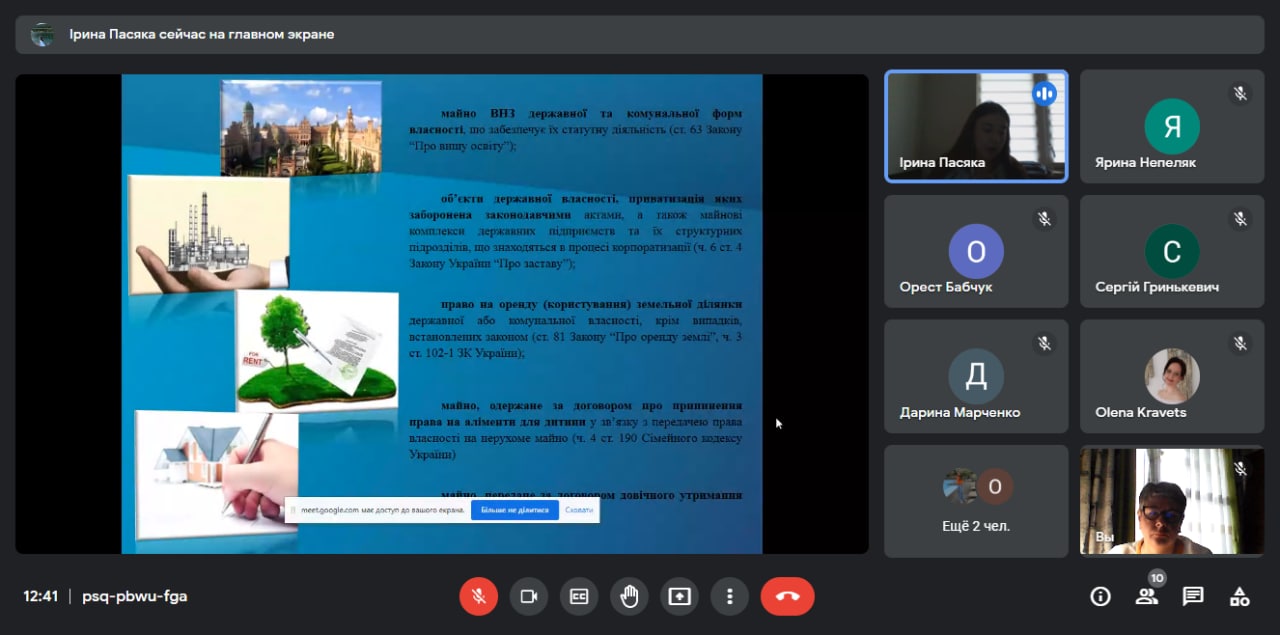Open the activities panel
This screenshot has width=1280, height=635.
point(1239,597)
